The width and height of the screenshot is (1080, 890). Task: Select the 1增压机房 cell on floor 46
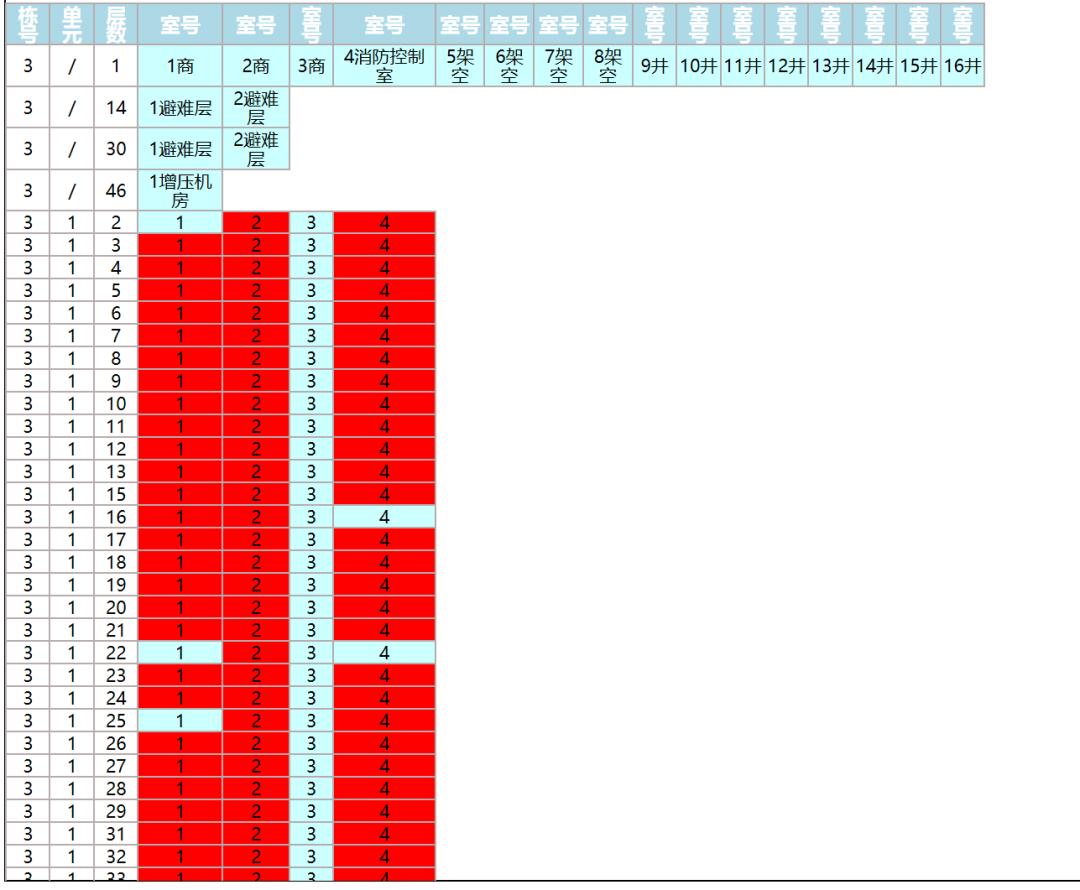(x=180, y=191)
